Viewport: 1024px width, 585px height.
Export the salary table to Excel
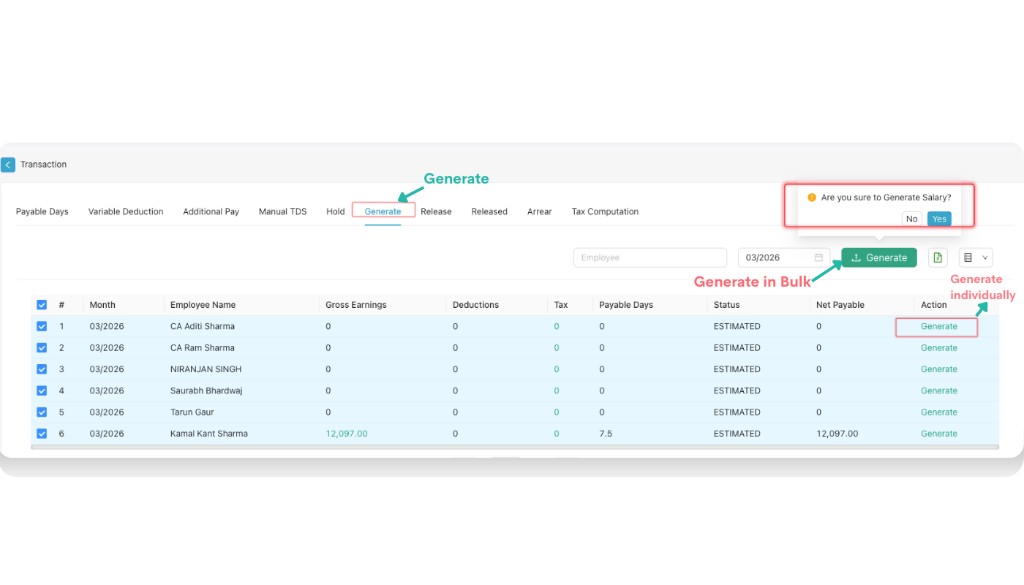(x=937, y=257)
